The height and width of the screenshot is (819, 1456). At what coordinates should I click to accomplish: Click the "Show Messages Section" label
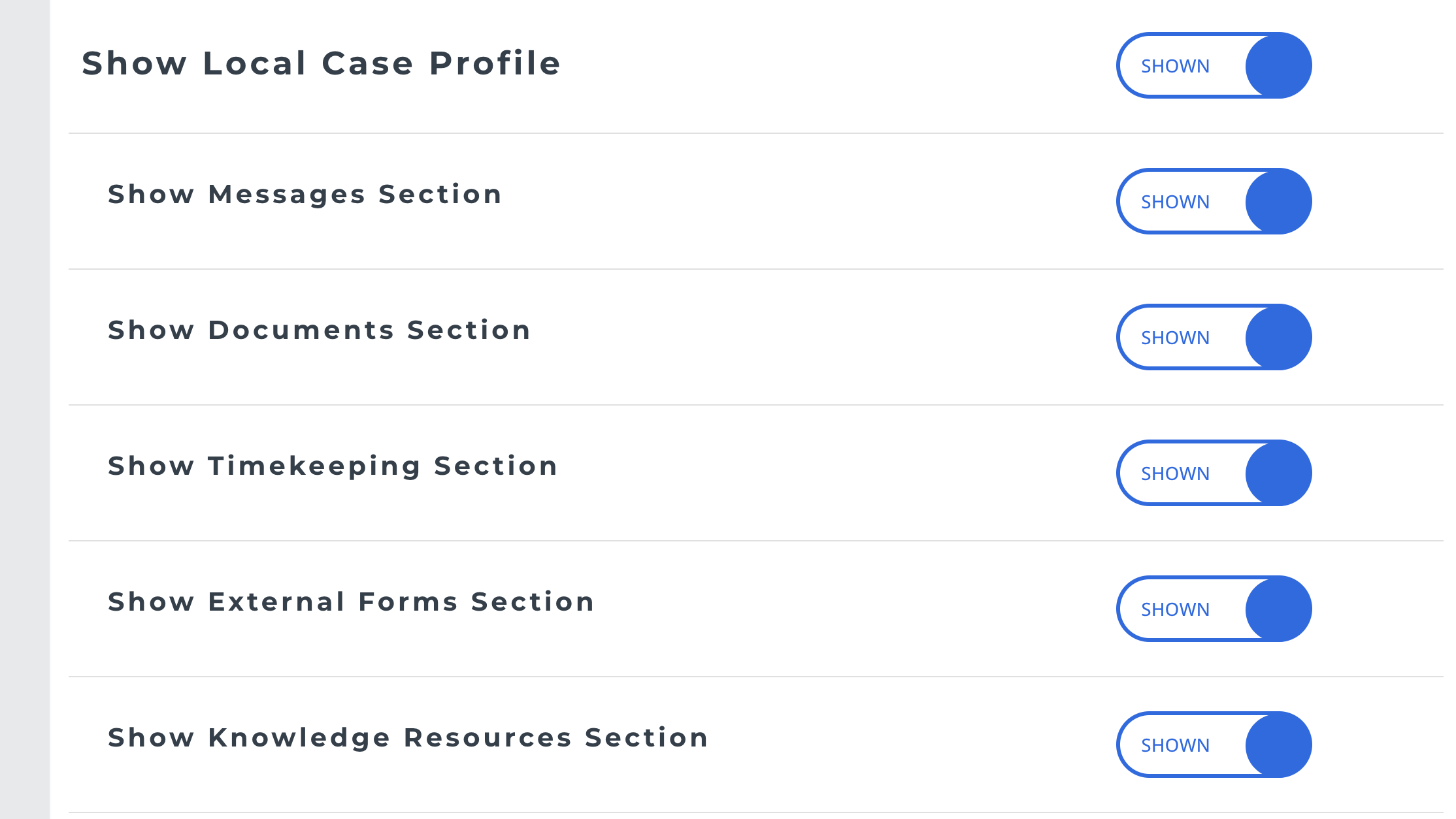click(x=305, y=195)
